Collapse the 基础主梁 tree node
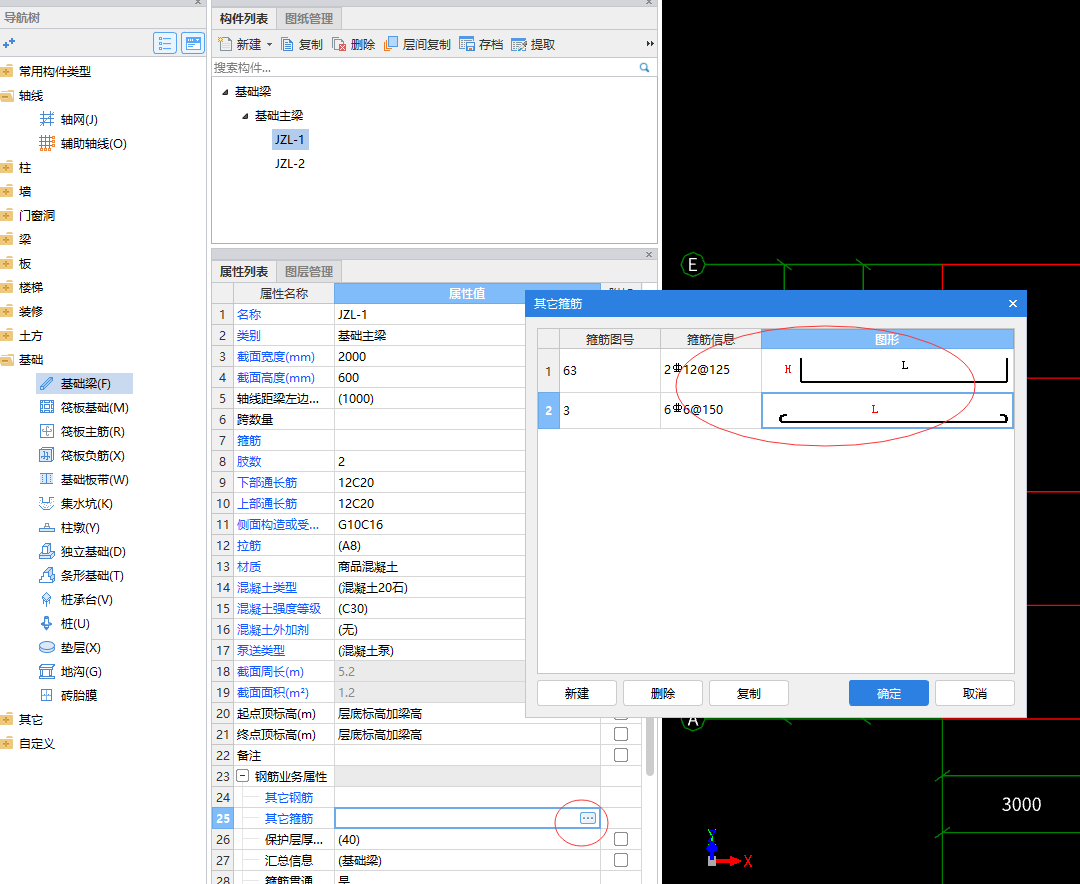This screenshot has width=1080, height=884. coord(245,116)
